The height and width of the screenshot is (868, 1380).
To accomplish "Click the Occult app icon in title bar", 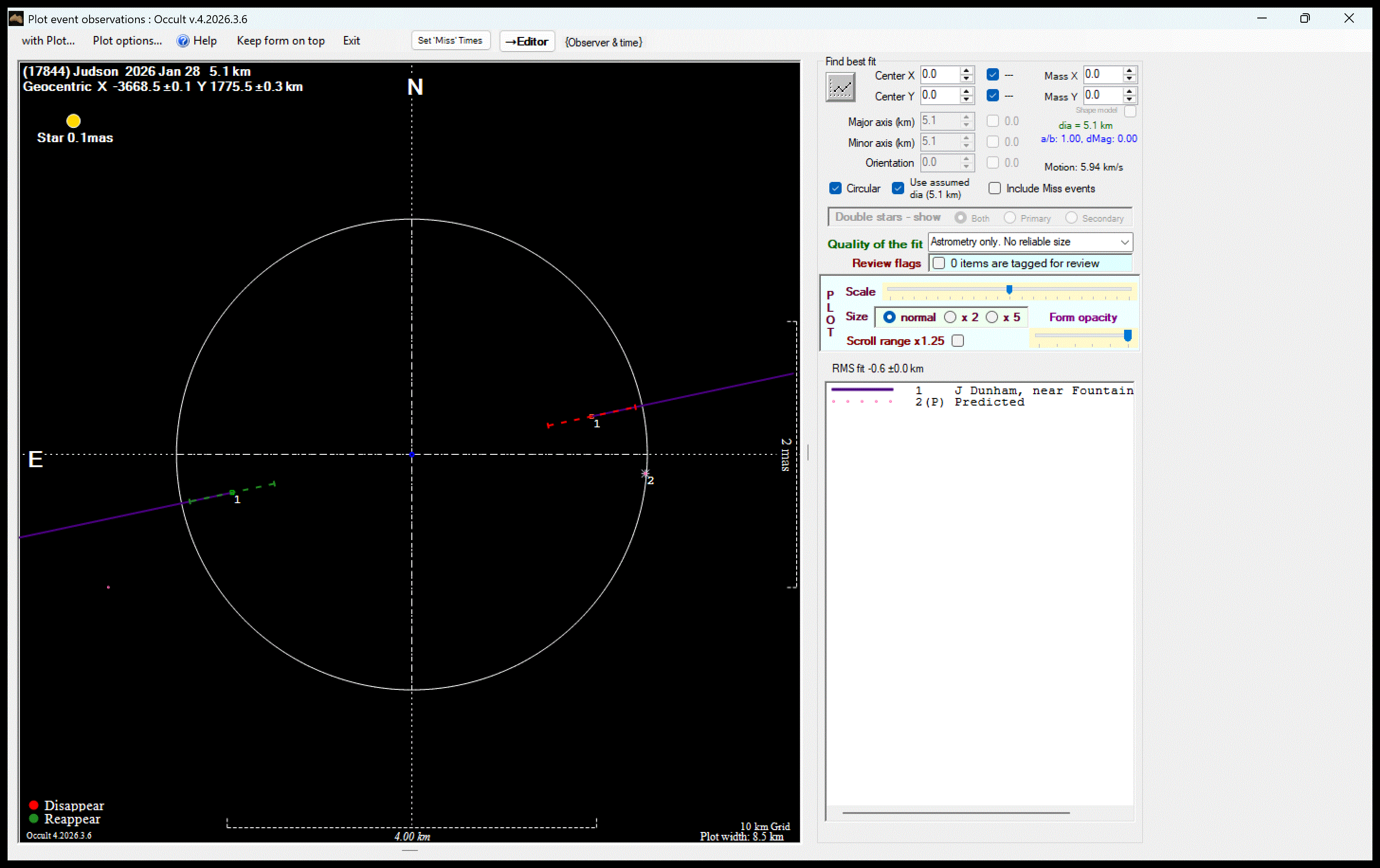I will point(16,18).
